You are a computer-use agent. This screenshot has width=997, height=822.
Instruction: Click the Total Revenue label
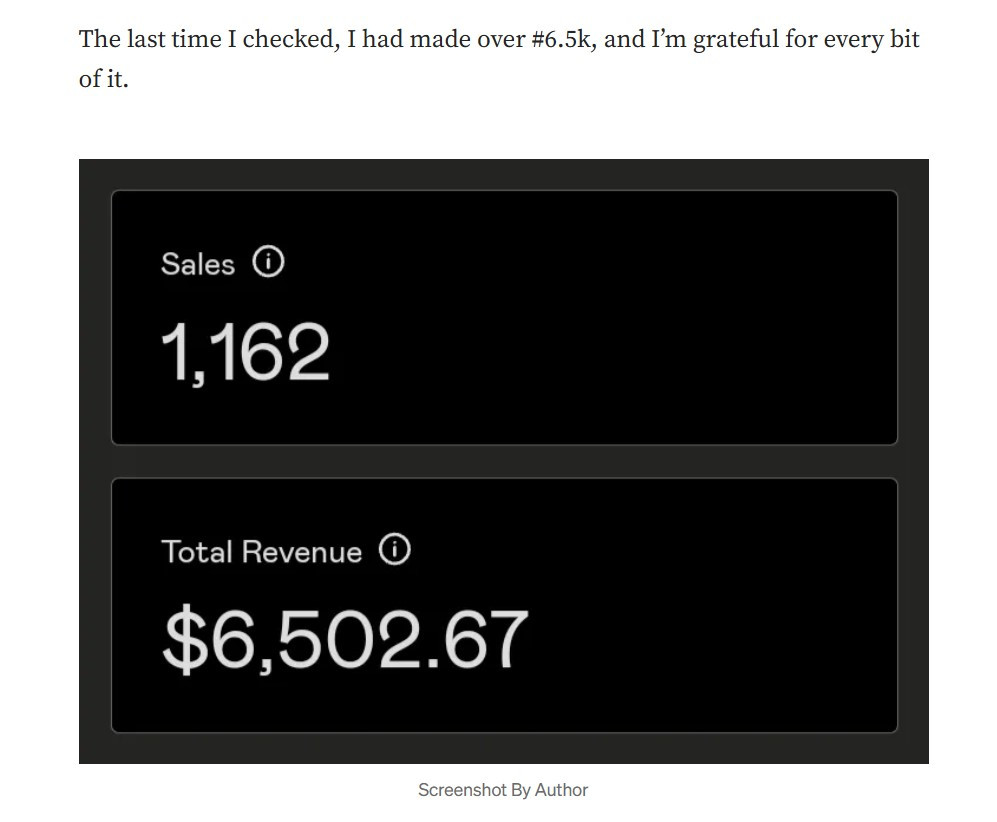[x=261, y=552]
